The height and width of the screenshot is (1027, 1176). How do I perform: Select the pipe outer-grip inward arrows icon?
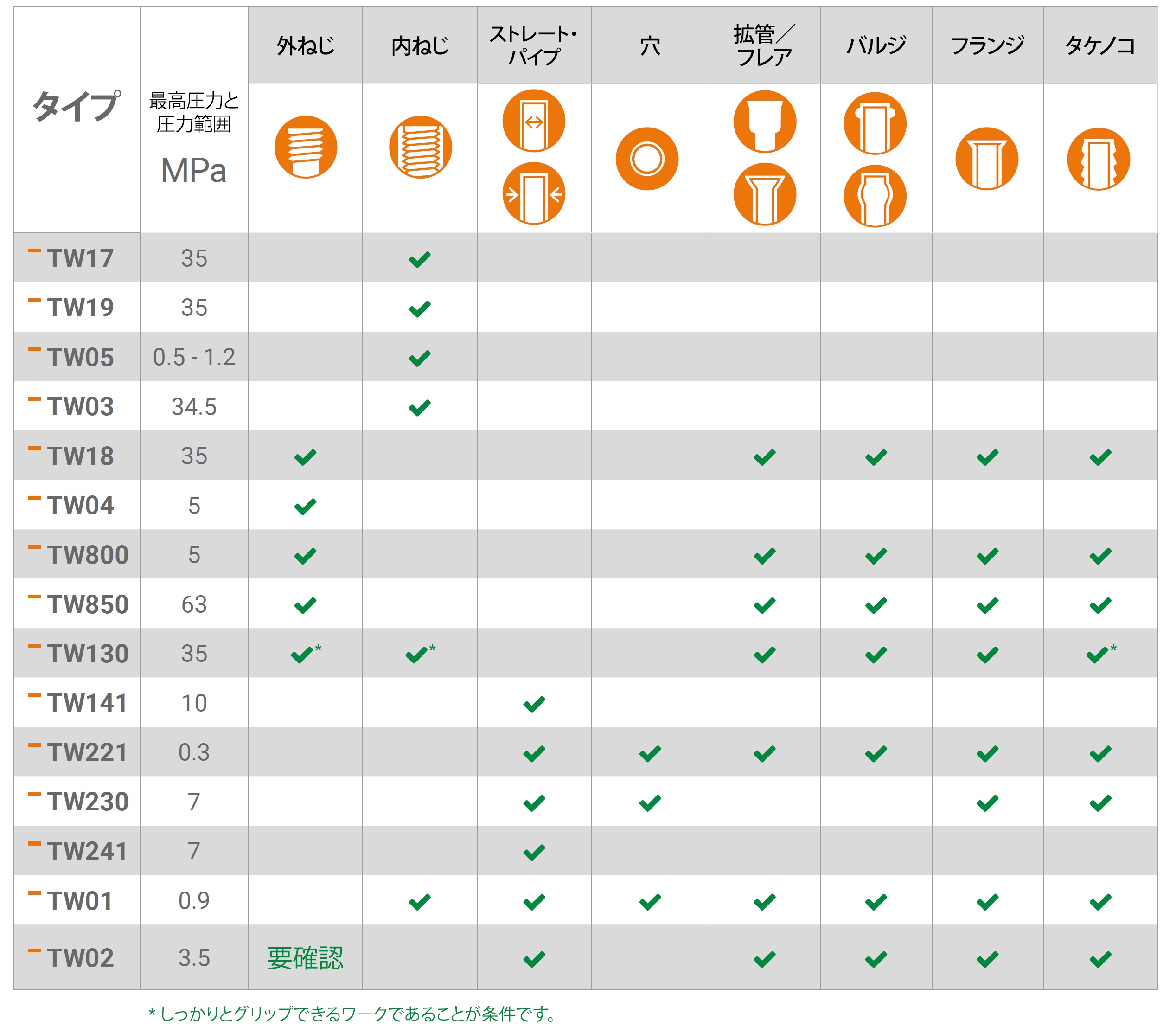[534, 194]
